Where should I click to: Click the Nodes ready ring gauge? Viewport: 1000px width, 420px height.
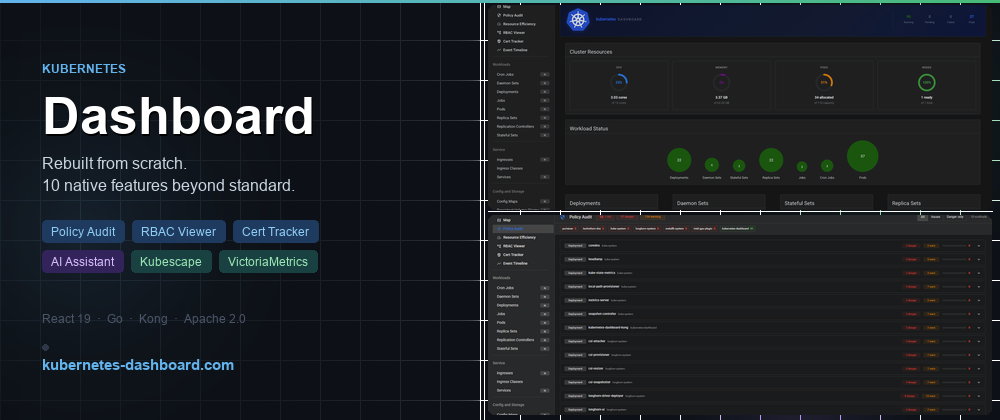tap(927, 82)
